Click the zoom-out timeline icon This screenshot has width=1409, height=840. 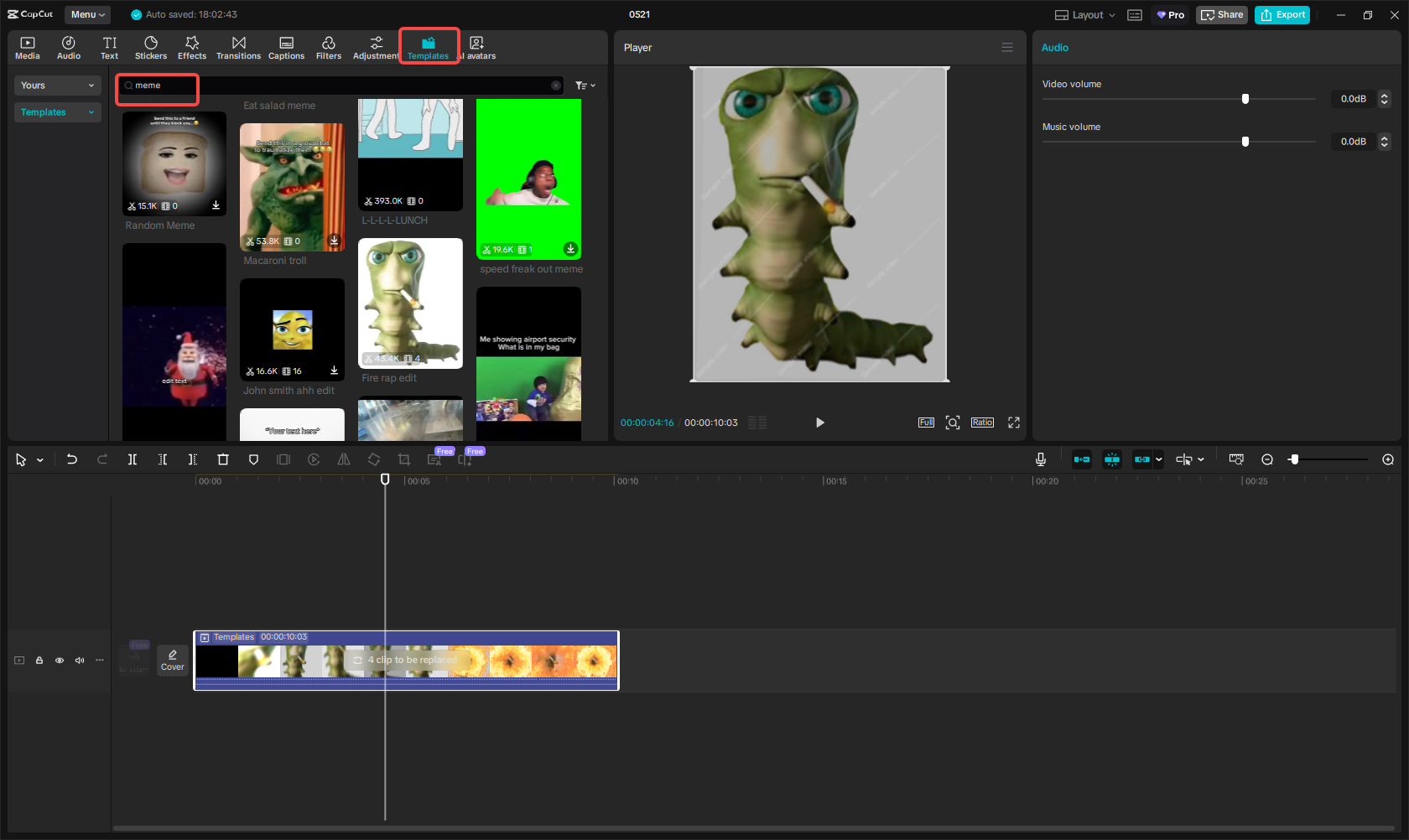pyautogui.click(x=1267, y=459)
